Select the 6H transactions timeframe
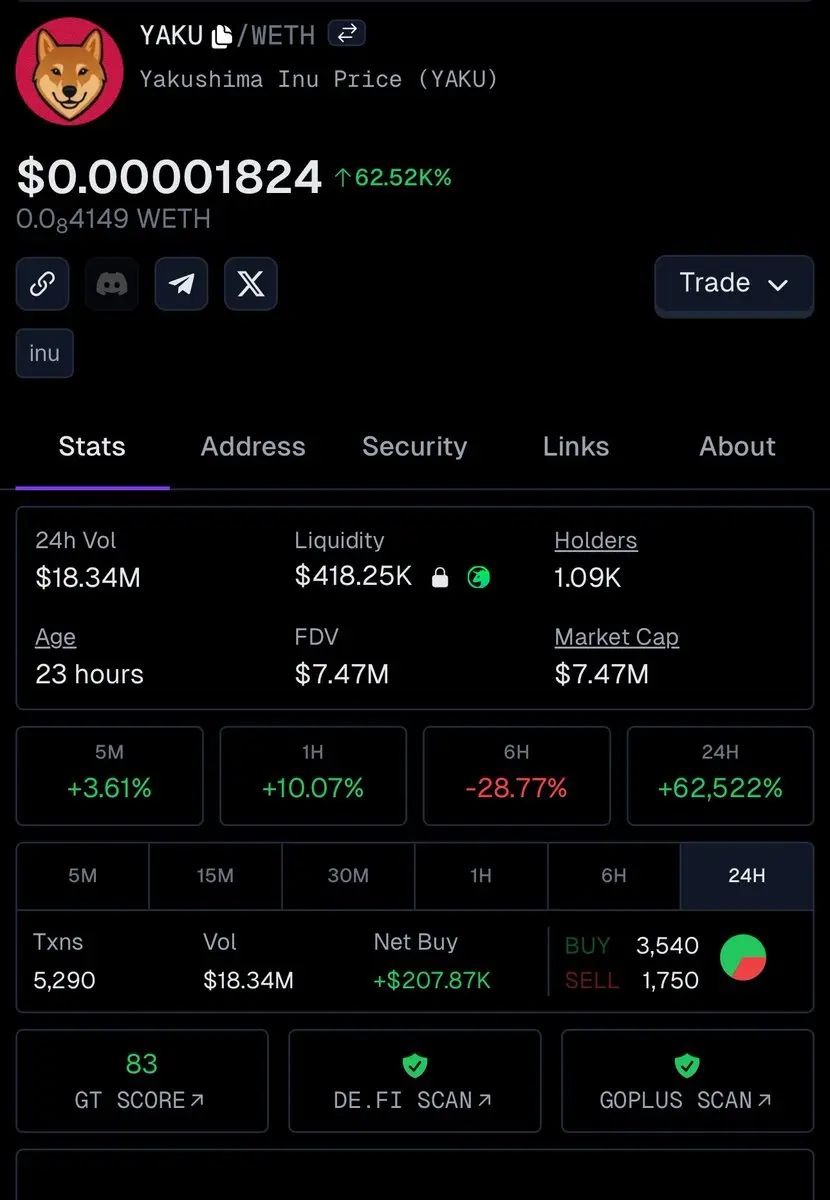830x1200 pixels. coord(614,876)
